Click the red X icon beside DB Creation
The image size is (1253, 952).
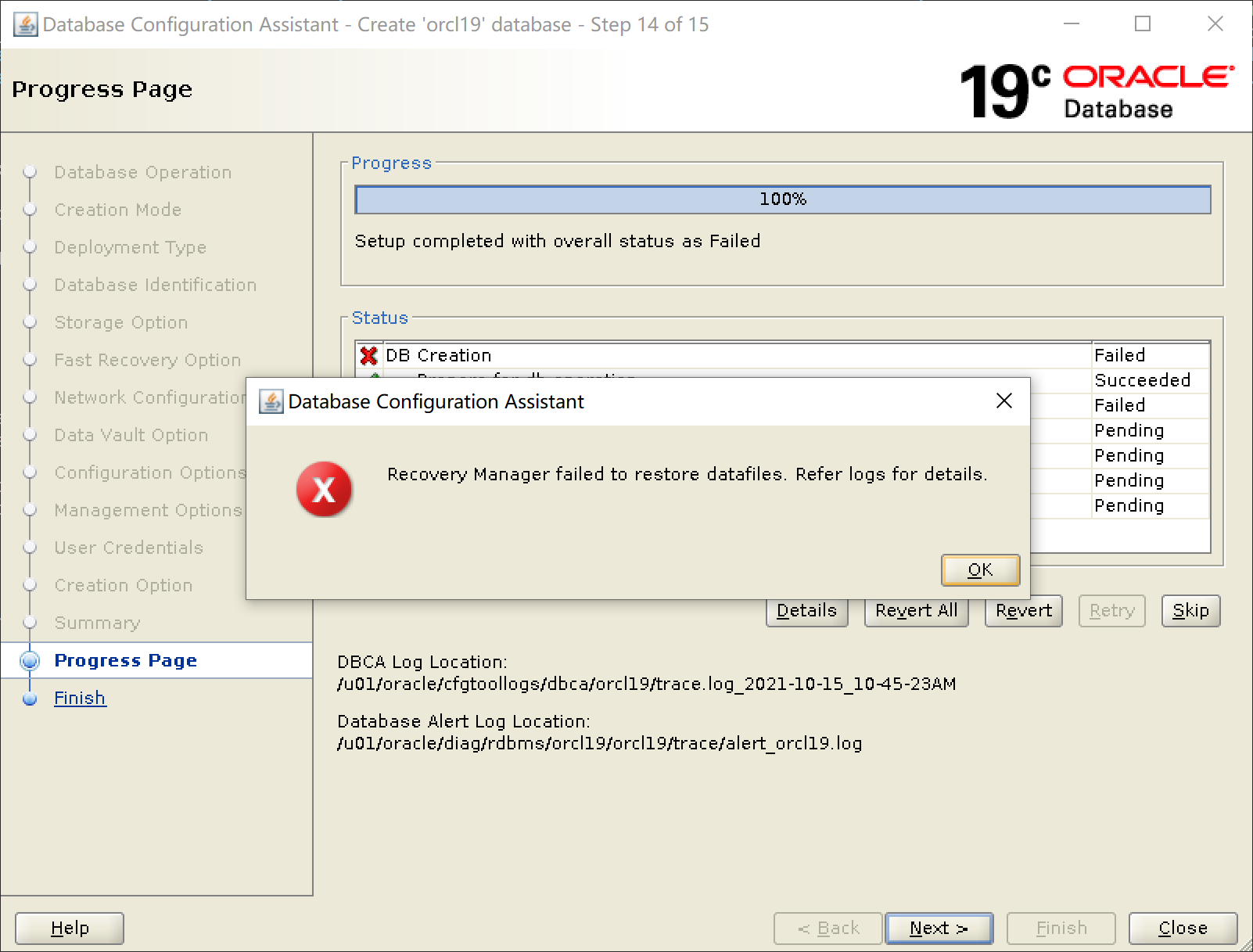click(368, 355)
